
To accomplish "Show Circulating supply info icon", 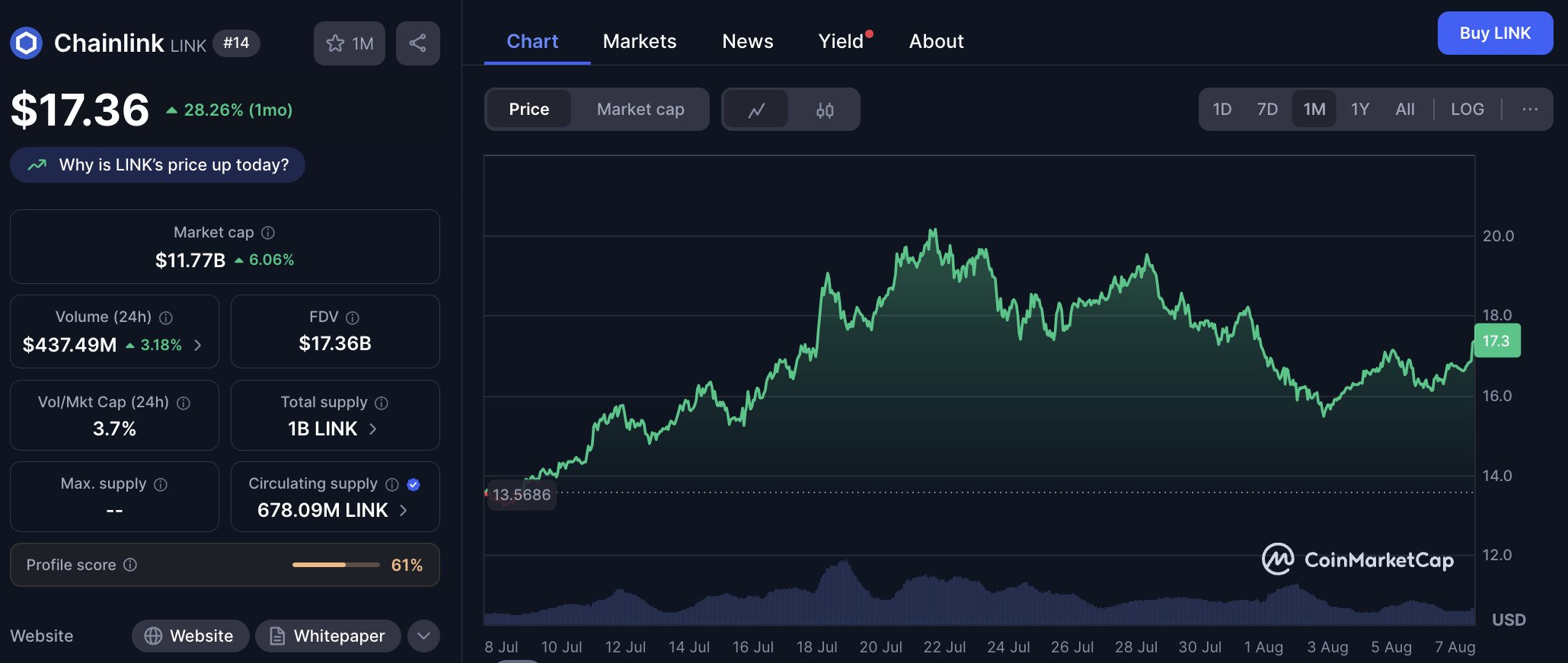I will point(392,484).
